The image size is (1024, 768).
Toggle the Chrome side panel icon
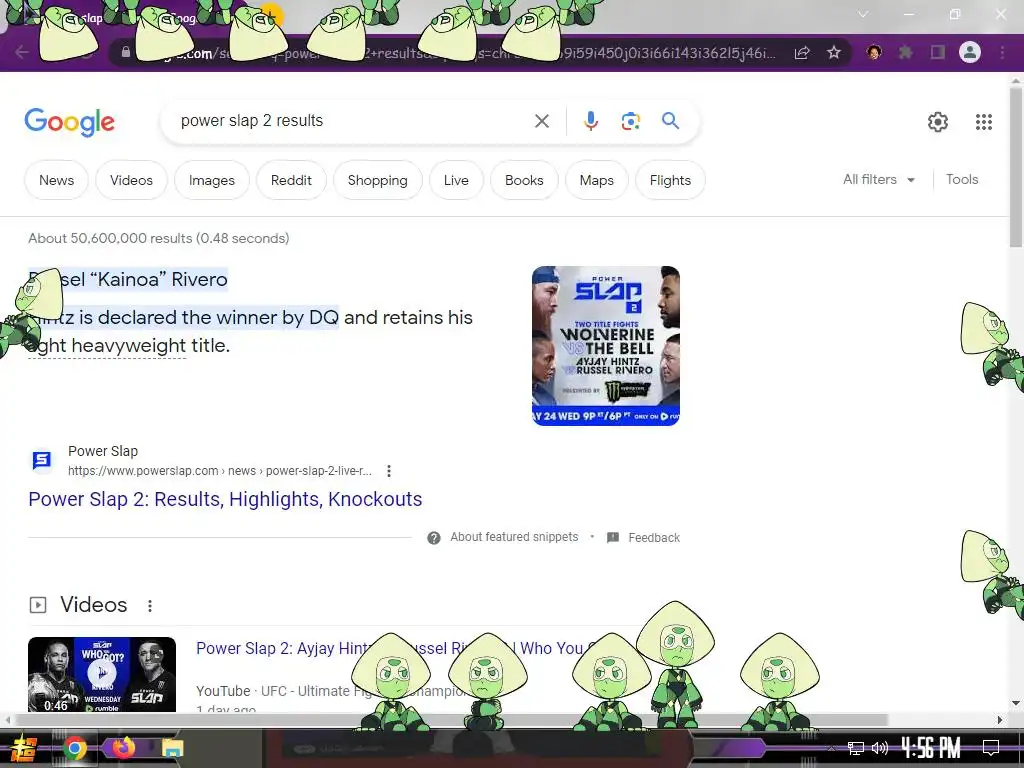pyautogui.click(x=937, y=52)
